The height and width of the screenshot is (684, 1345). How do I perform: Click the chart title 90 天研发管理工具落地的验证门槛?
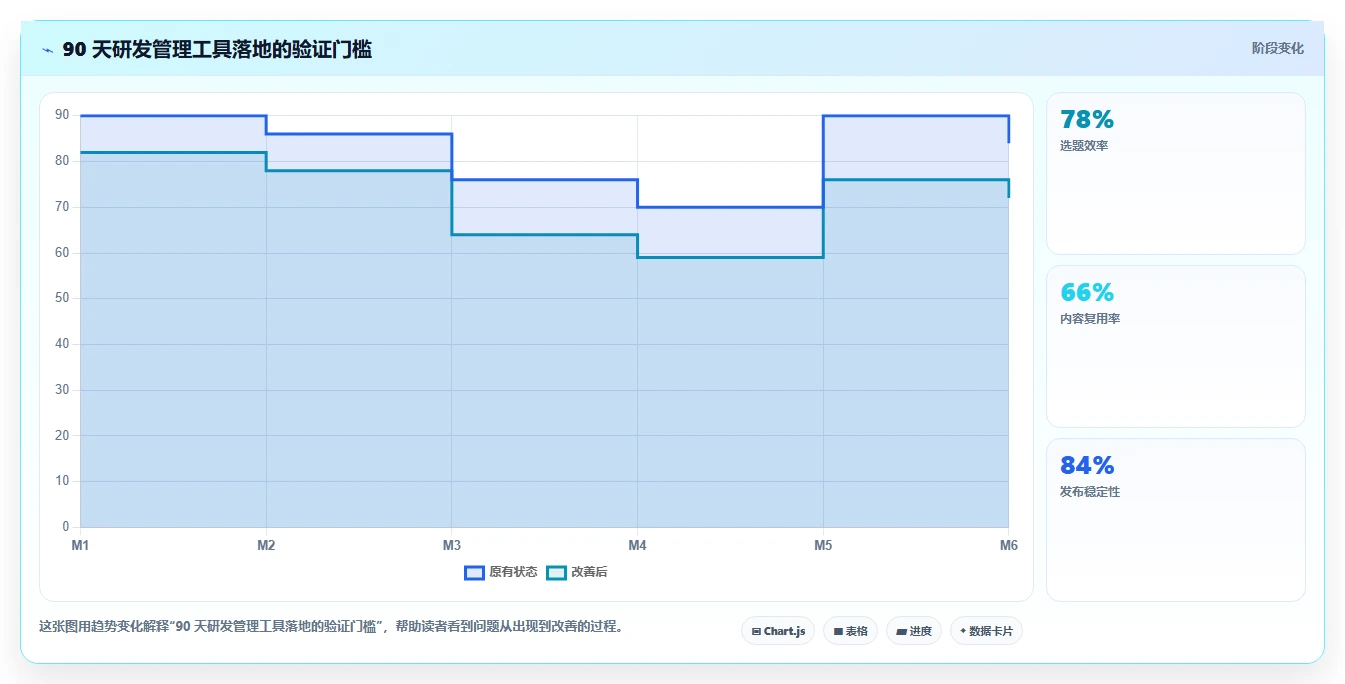pyautogui.click(x=217, y=49)
